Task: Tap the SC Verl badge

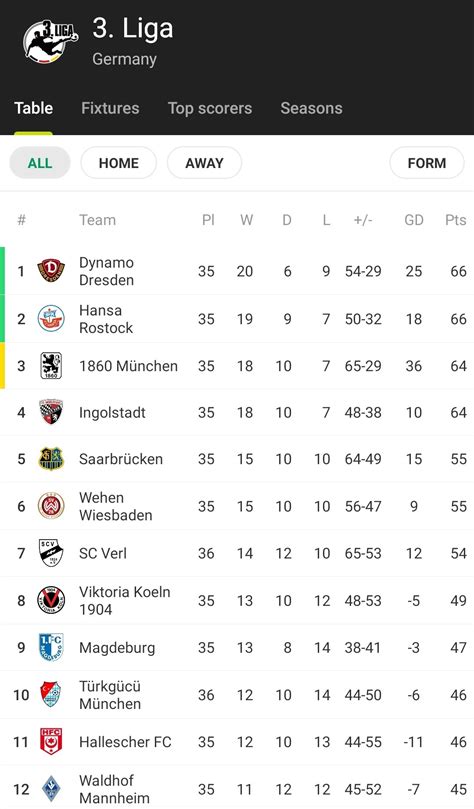Action: click(x=51, y=553)
